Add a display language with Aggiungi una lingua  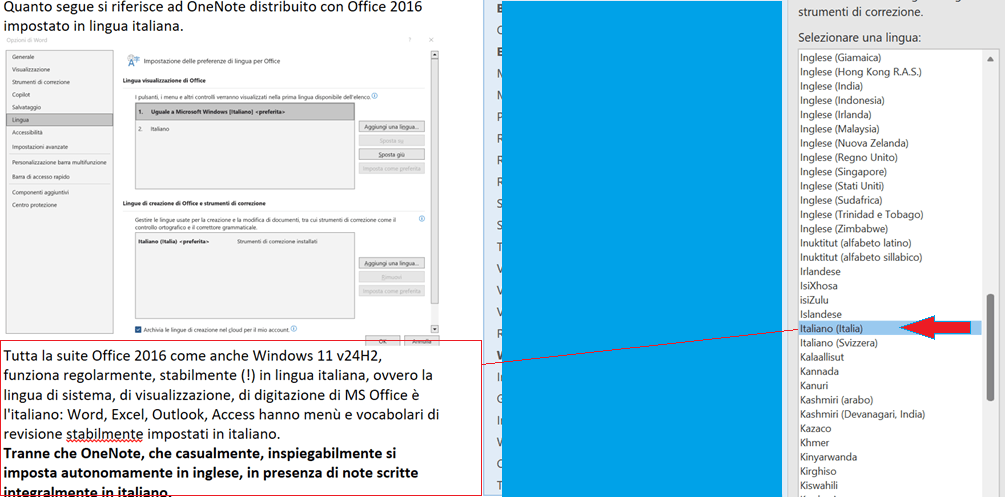point(391,126)
